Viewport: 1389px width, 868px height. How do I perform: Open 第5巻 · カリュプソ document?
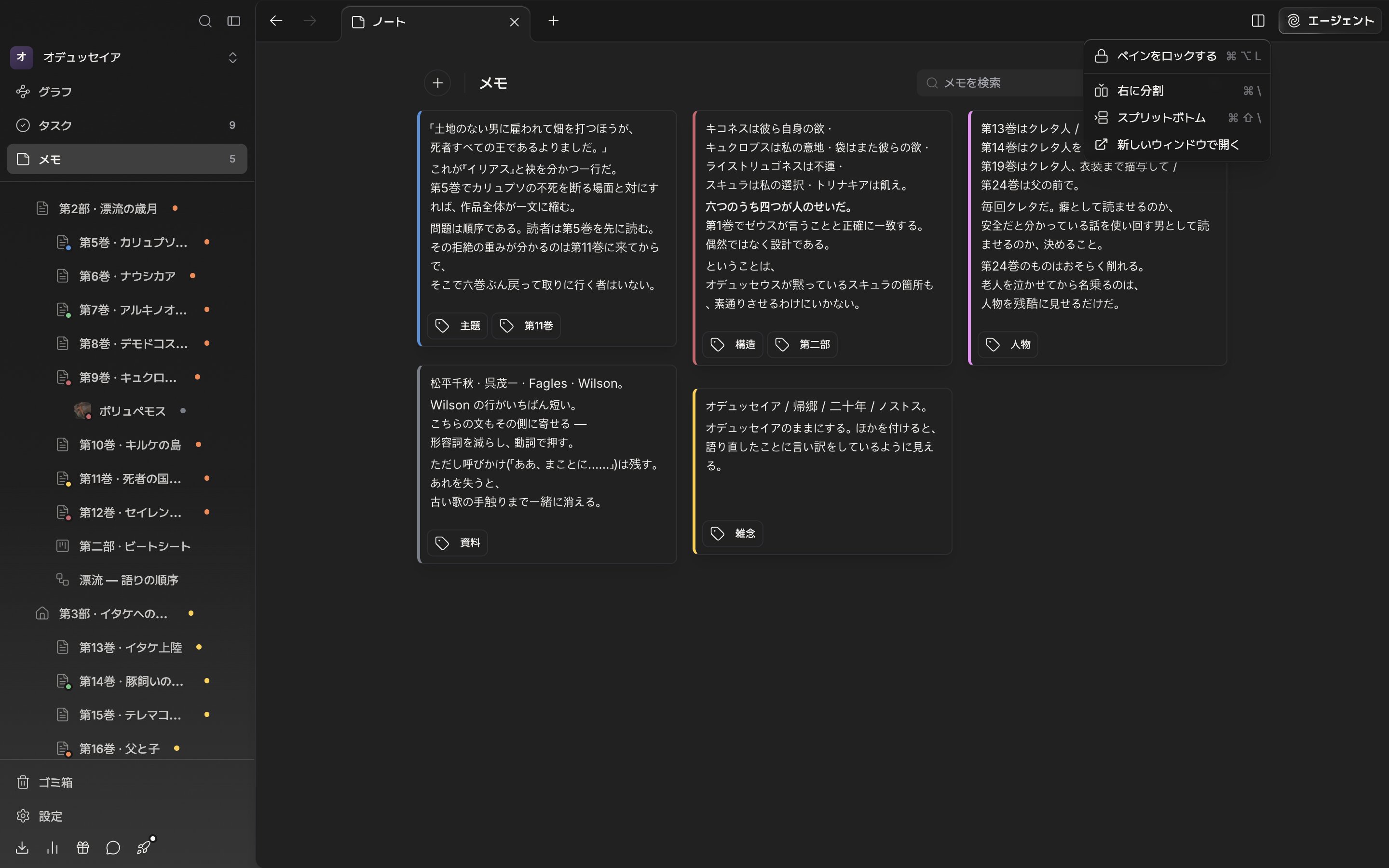[133, 242]
